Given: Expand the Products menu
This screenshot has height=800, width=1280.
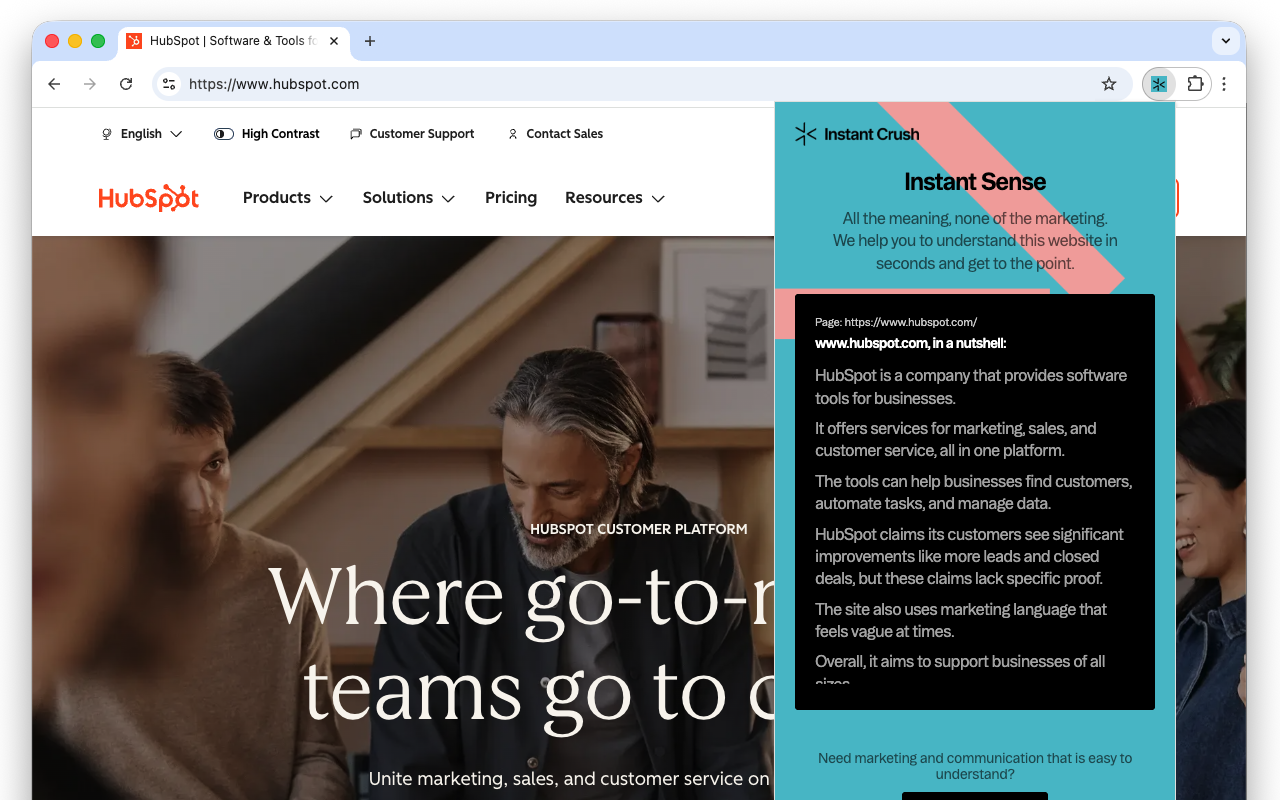Looking at the screenshot, I should [287, 198].
